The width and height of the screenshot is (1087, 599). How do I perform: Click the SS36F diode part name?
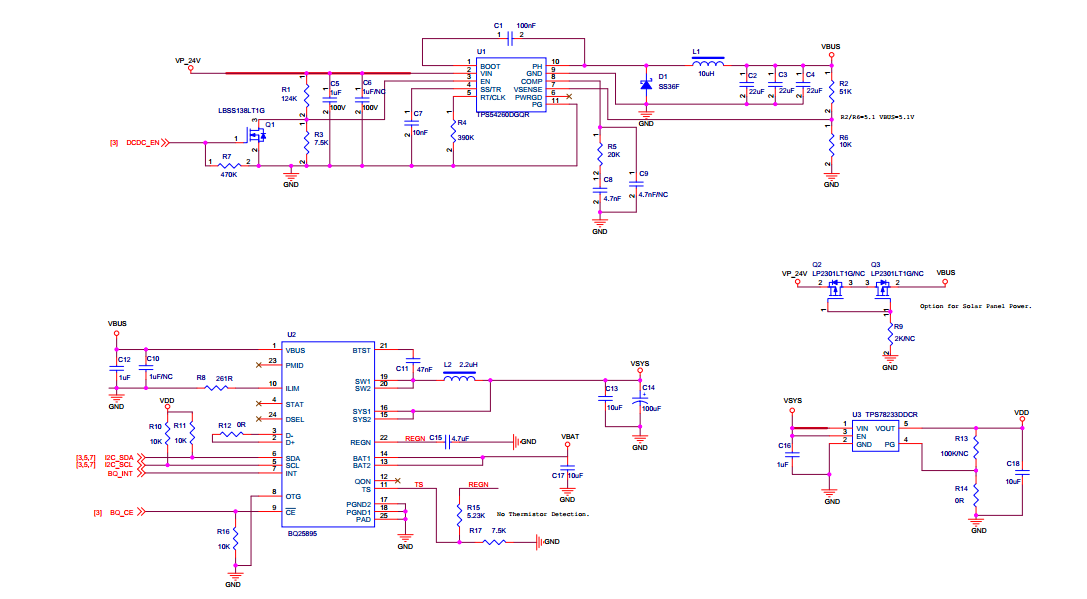(x=669, y=87)
